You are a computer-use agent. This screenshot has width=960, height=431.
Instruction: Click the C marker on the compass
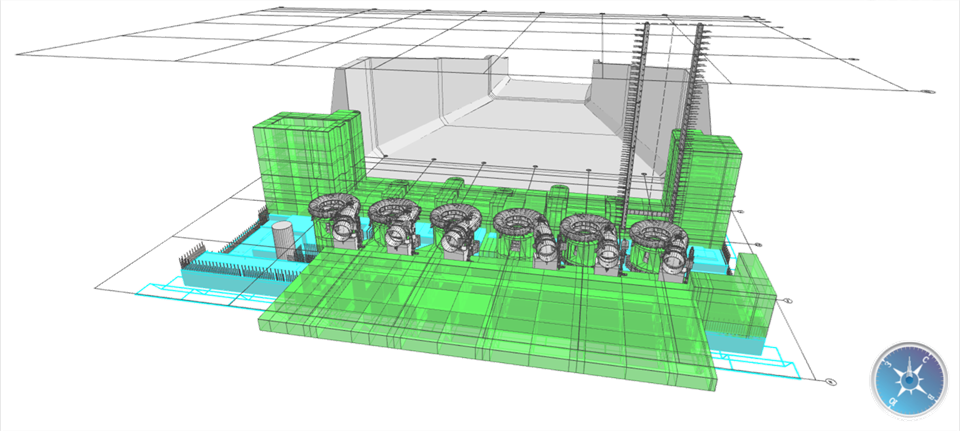pos(927,359)
